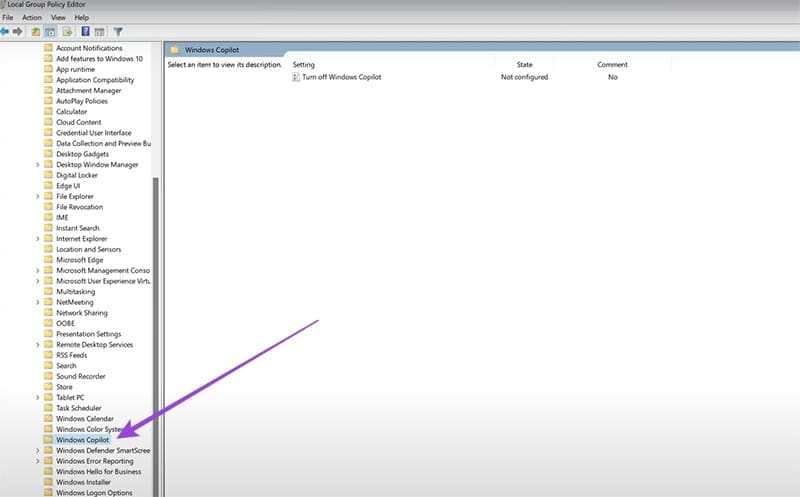
Task: Click the Filter funnel icon
Action: (x=118, y=32)
